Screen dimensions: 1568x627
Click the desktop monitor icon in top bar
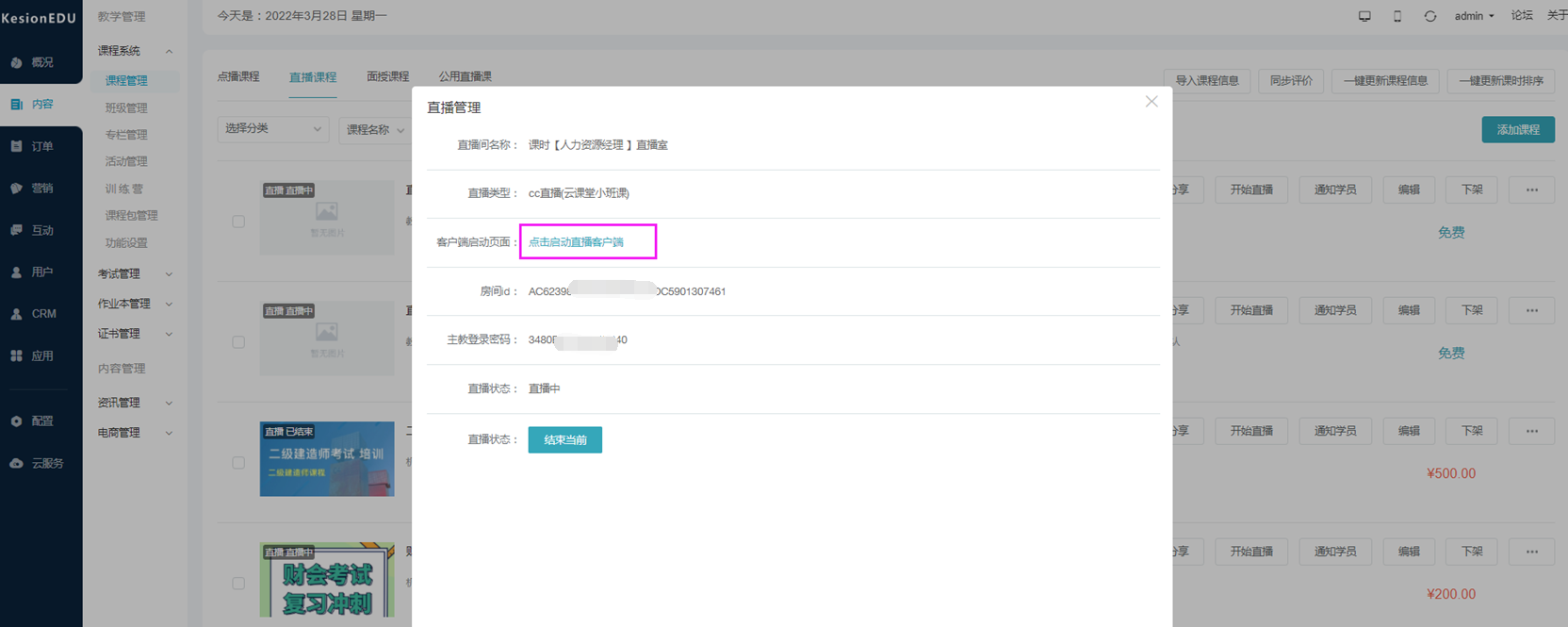[x=1364, y=16]
